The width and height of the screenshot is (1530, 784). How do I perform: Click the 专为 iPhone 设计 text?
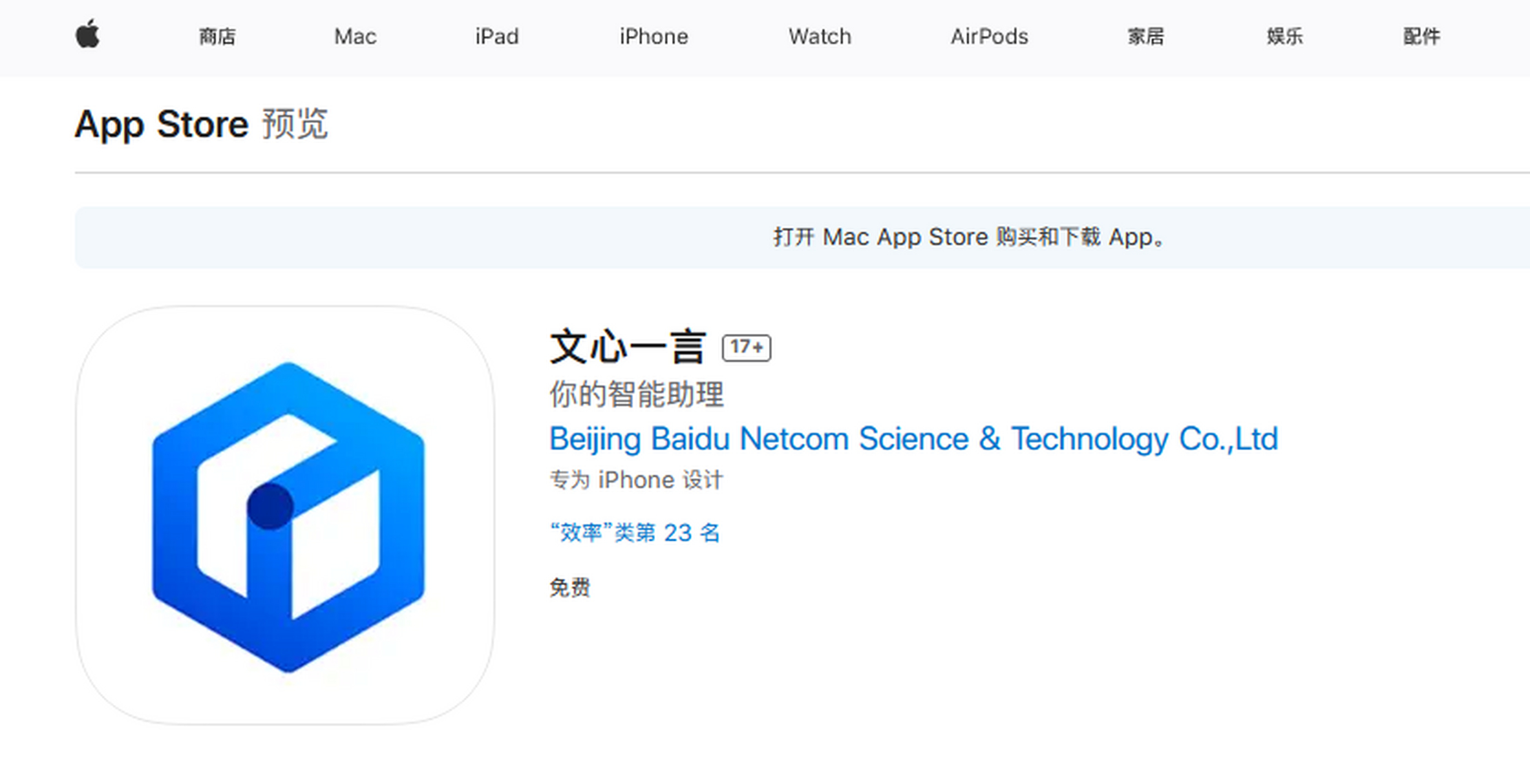(x=636, y=480)
